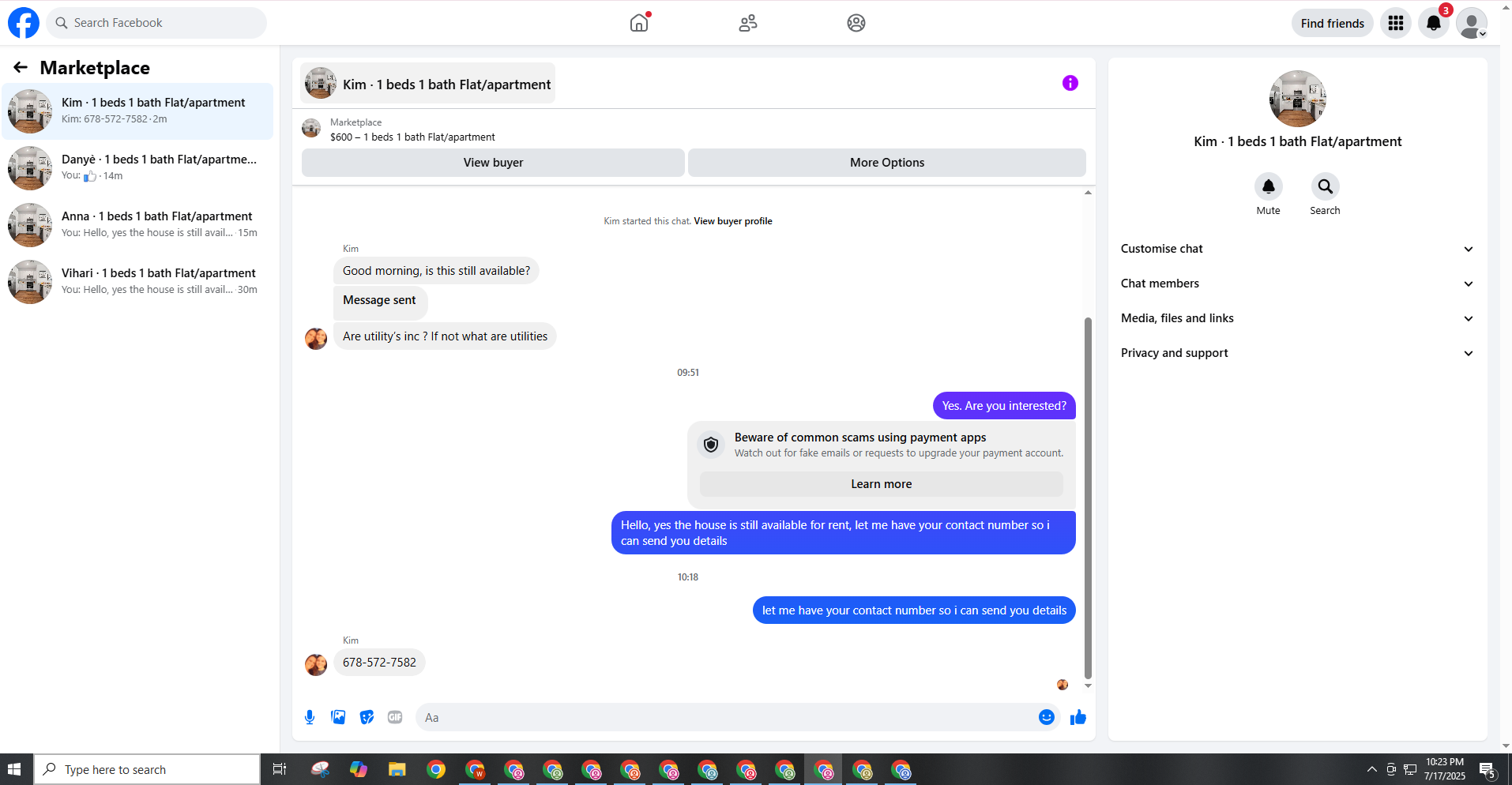The height and width of the screenshot is (785, 1512).
Task: Focus the Search Facebook field
Action: (156, 23)
